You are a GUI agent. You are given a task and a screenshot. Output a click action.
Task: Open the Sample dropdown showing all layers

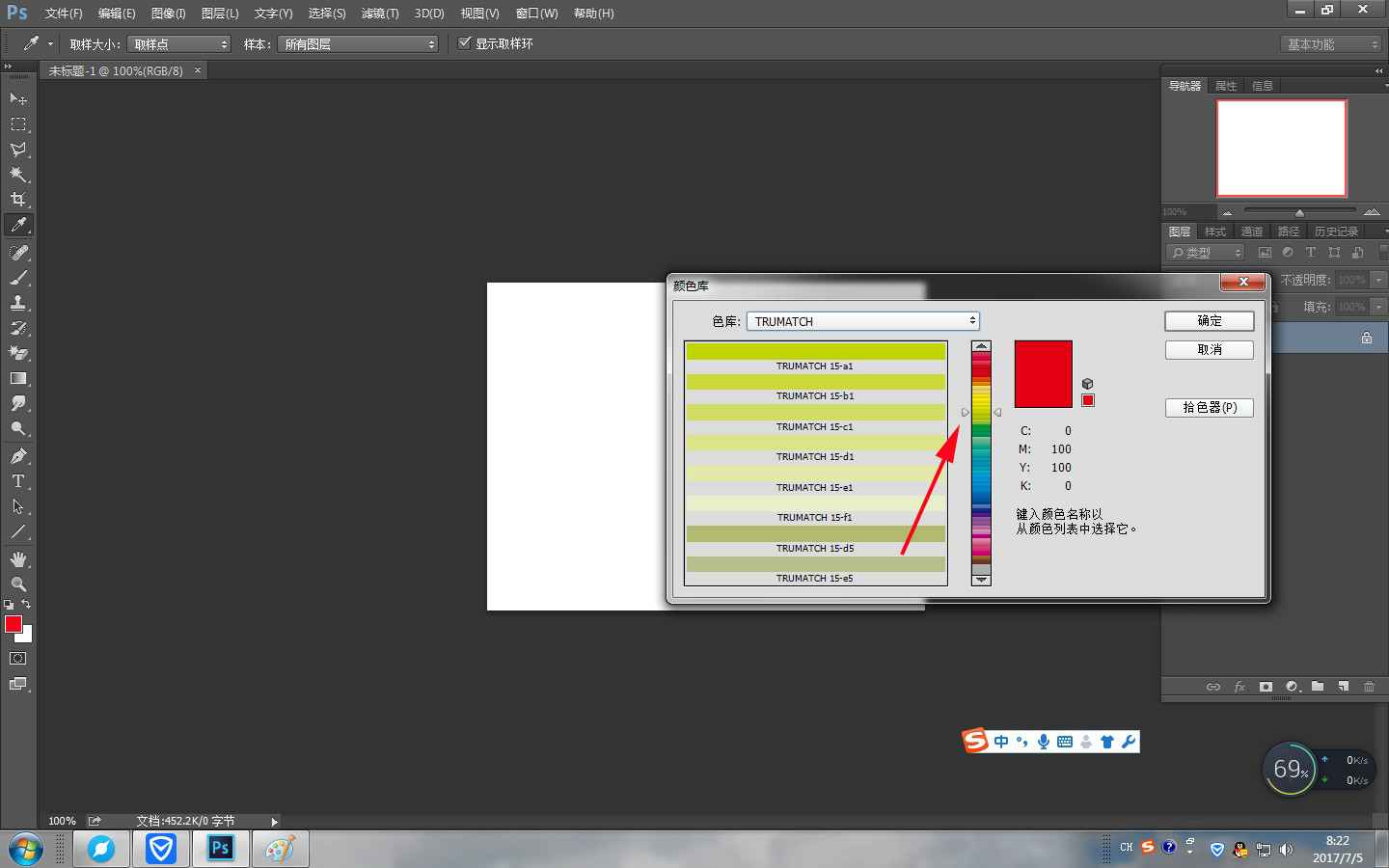(x=358, y=44)
